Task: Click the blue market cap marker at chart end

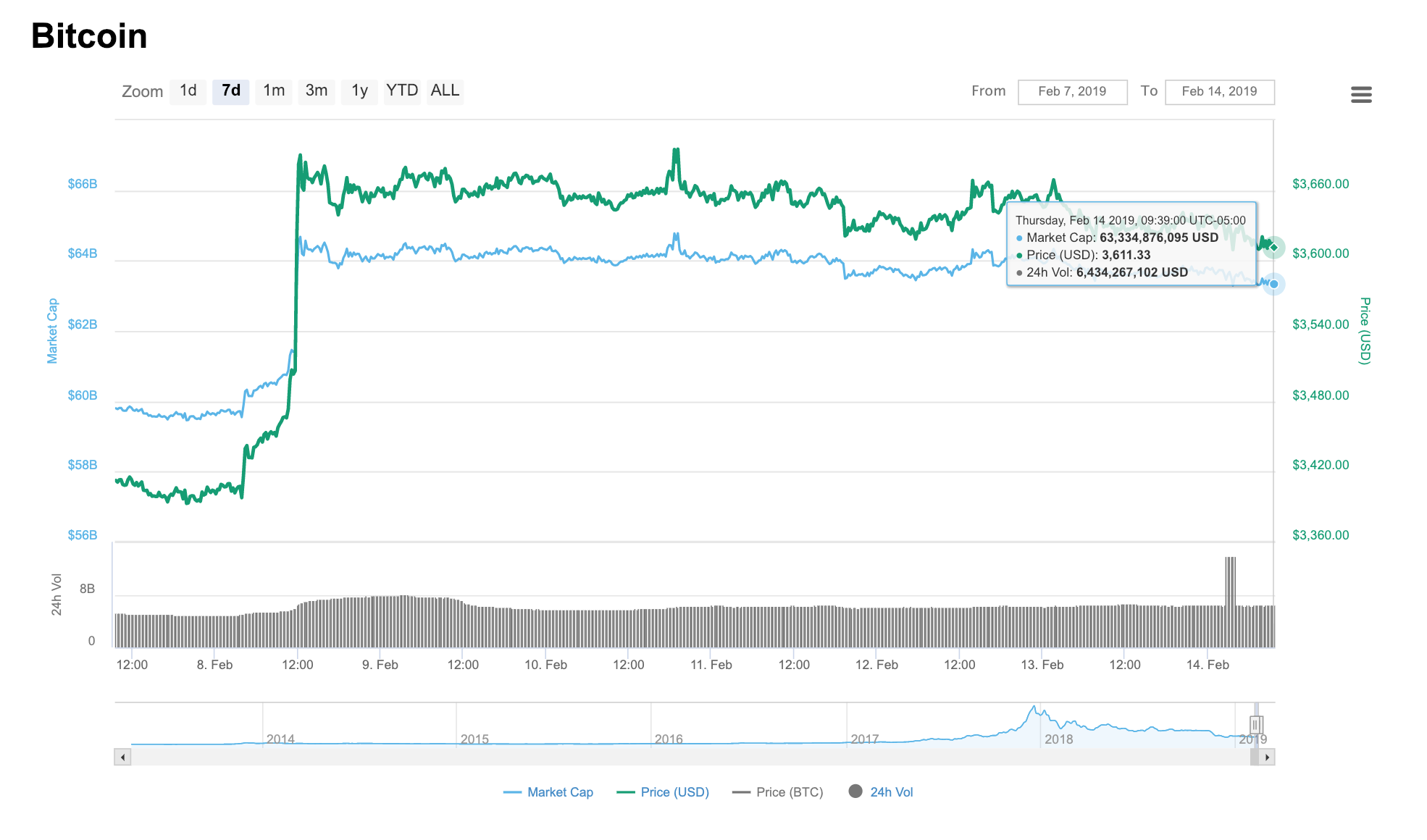Action: (x=1273, y=284)
